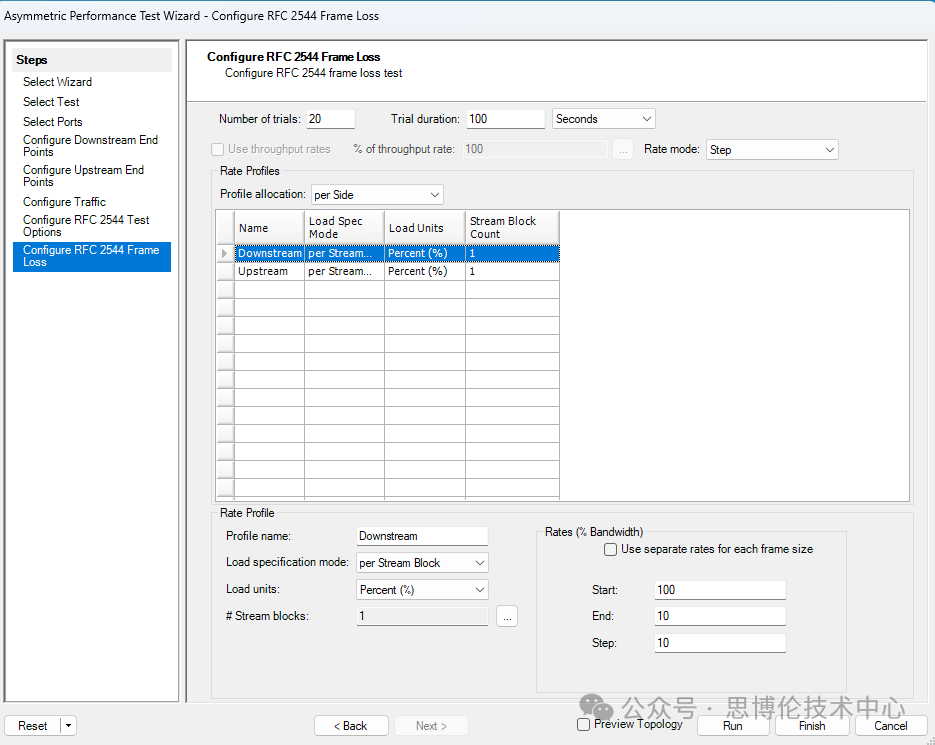Click the Back button

(350, 726)
